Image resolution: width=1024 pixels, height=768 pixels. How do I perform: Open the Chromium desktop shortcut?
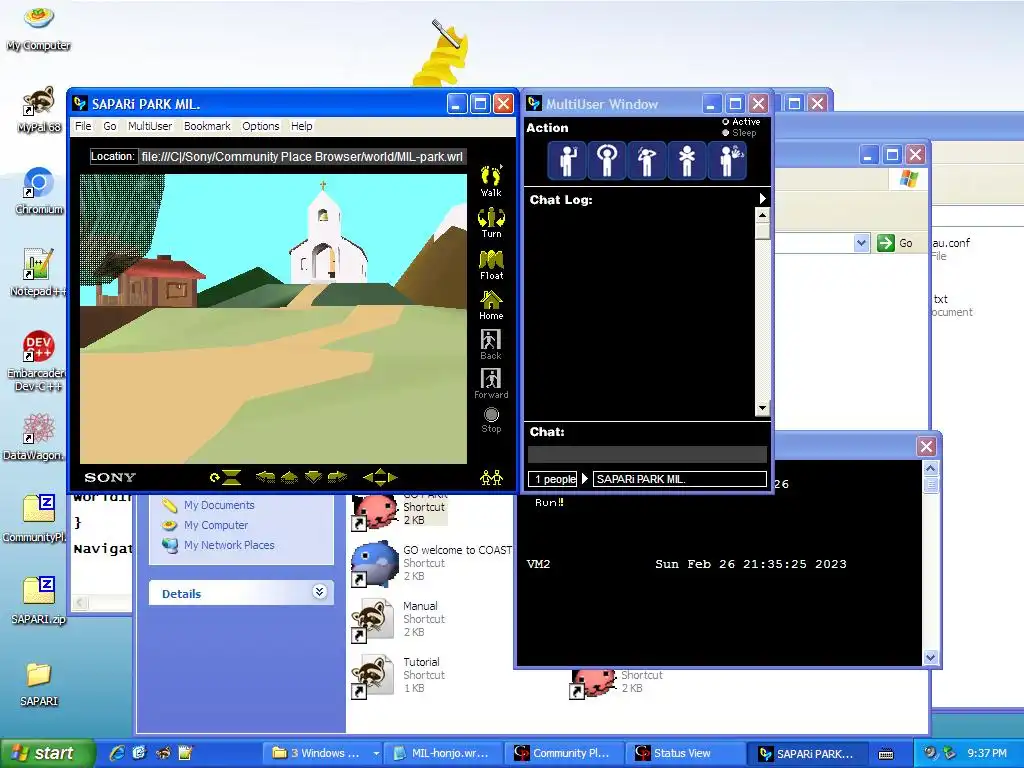(39, 191)
